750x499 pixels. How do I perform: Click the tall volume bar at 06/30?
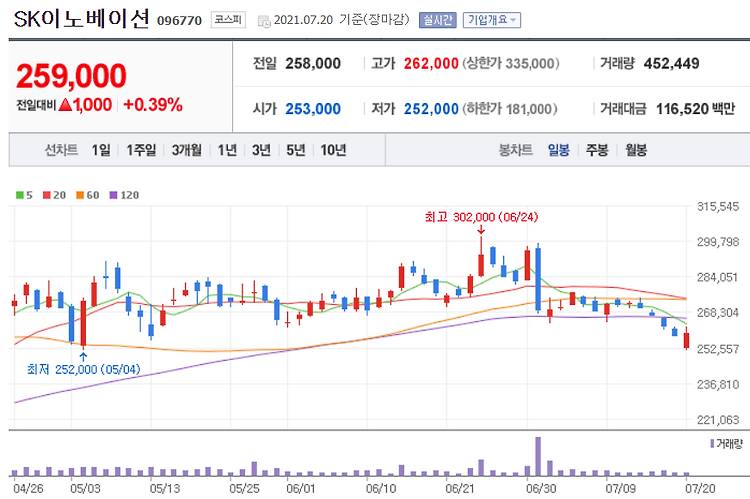pos(538,456)
